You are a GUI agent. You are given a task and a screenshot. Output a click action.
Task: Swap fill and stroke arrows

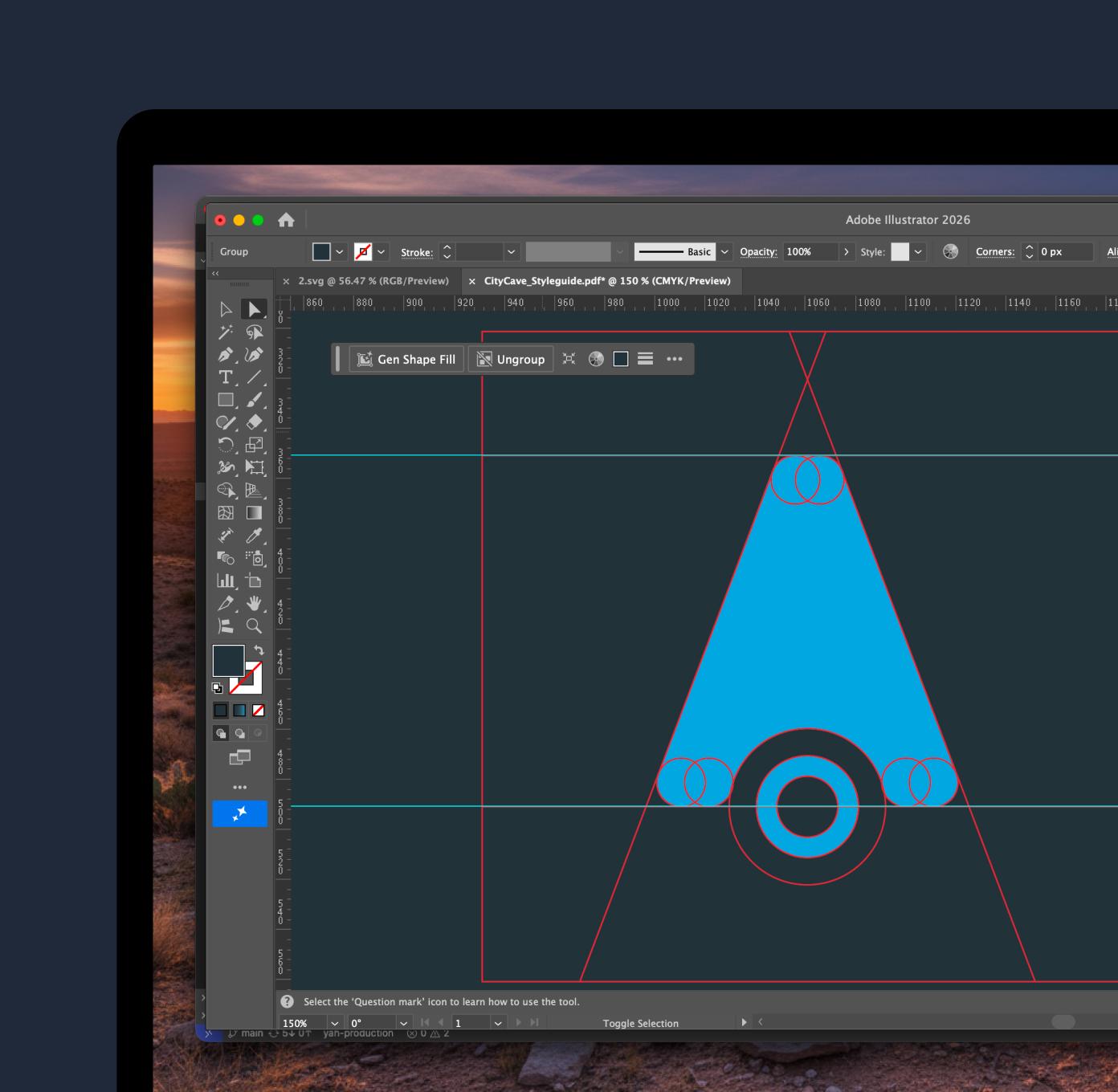tap(259, 650)
